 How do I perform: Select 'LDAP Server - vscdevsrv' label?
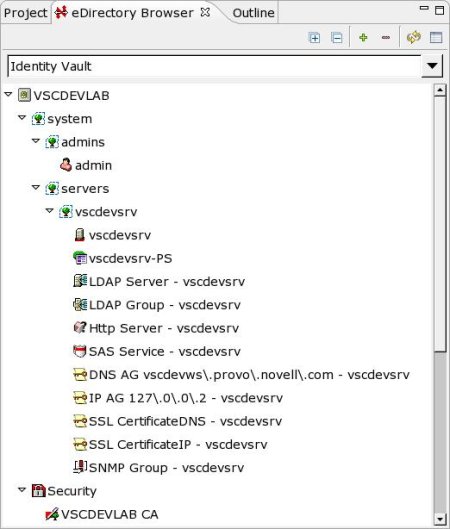coord(167,281)
